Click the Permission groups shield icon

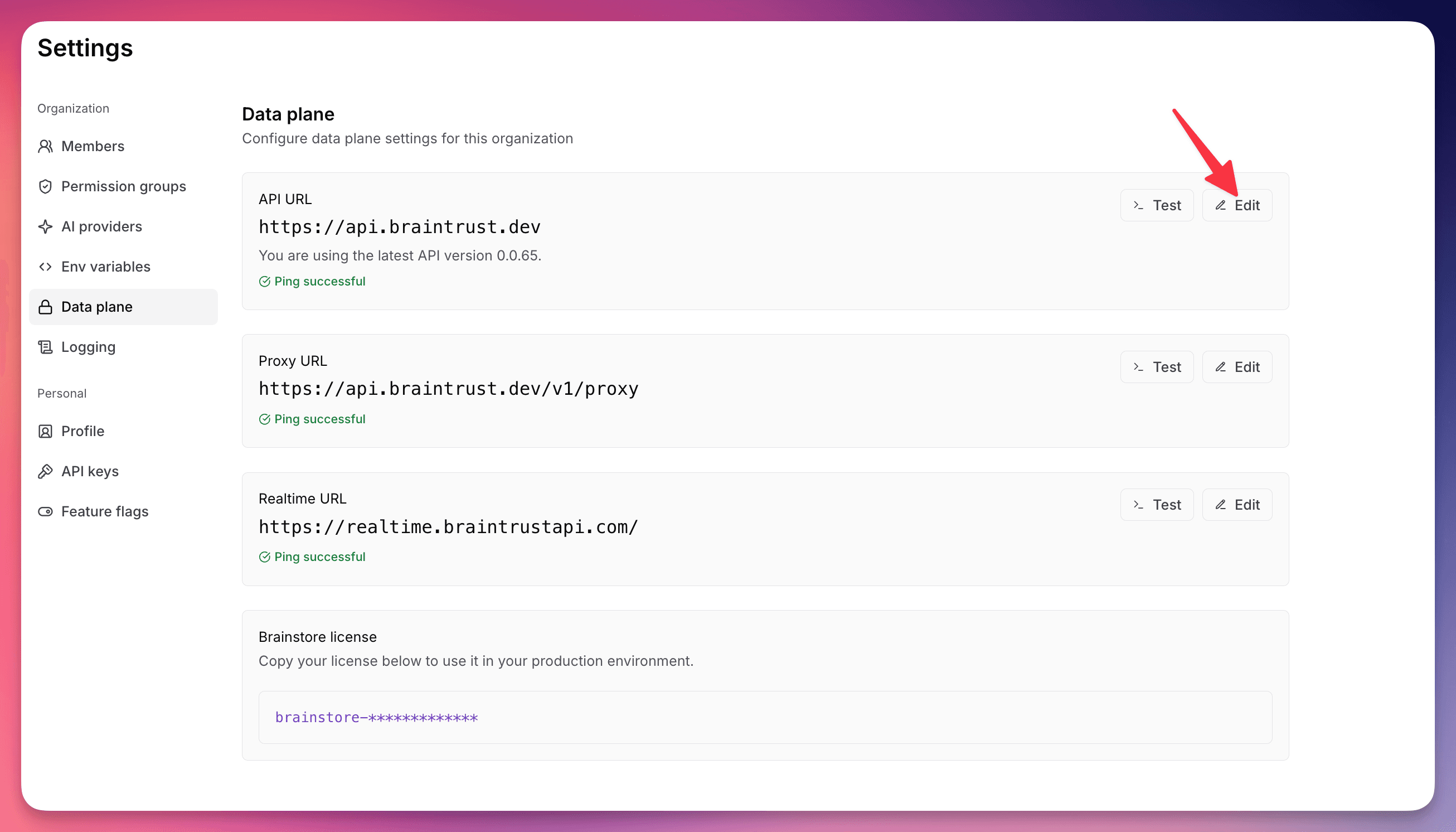click(x=45, y=186)
